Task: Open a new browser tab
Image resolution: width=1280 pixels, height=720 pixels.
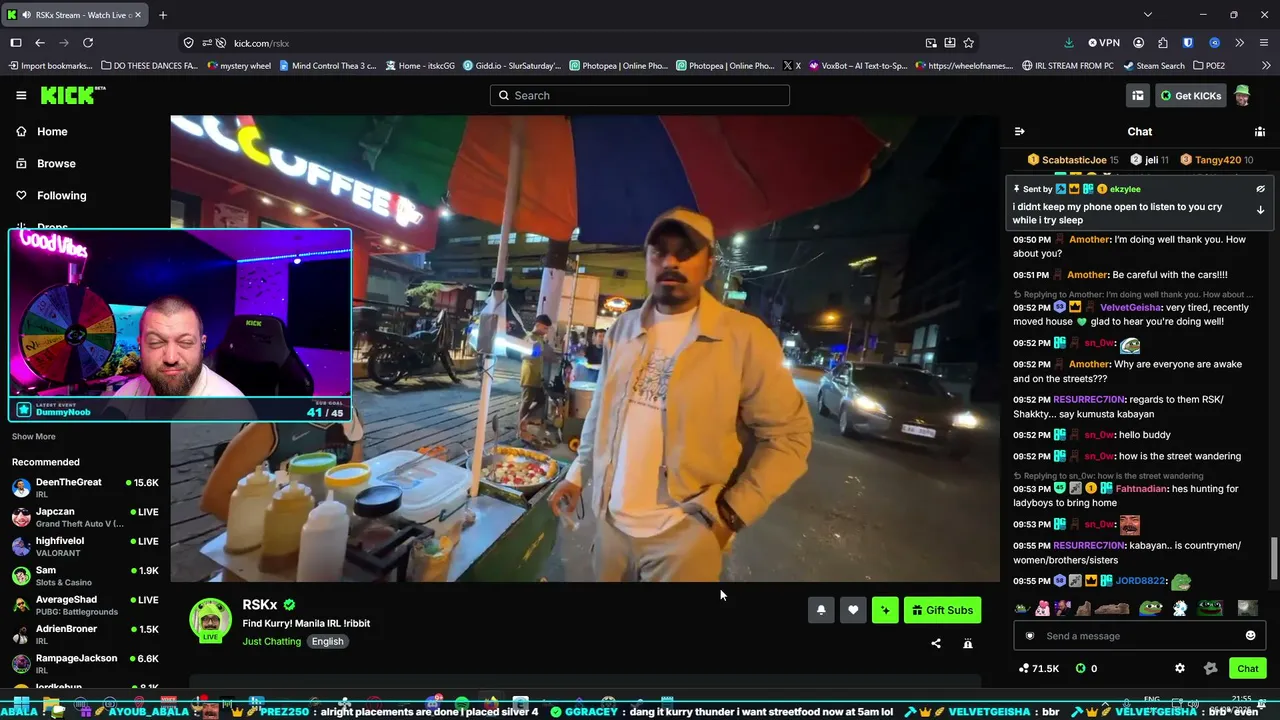Action: [163, 15]
